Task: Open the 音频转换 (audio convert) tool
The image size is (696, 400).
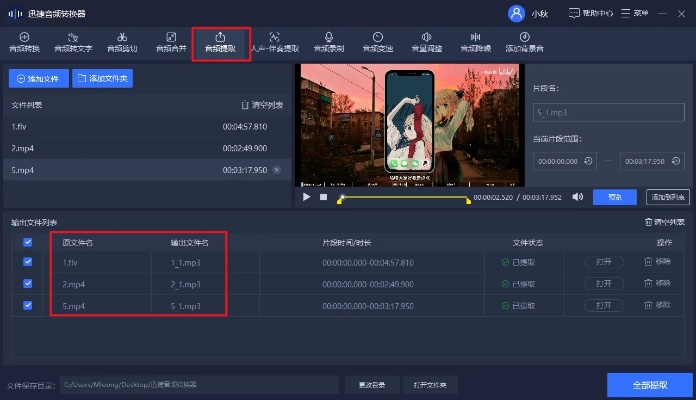Action: click(x=22, y=41)
